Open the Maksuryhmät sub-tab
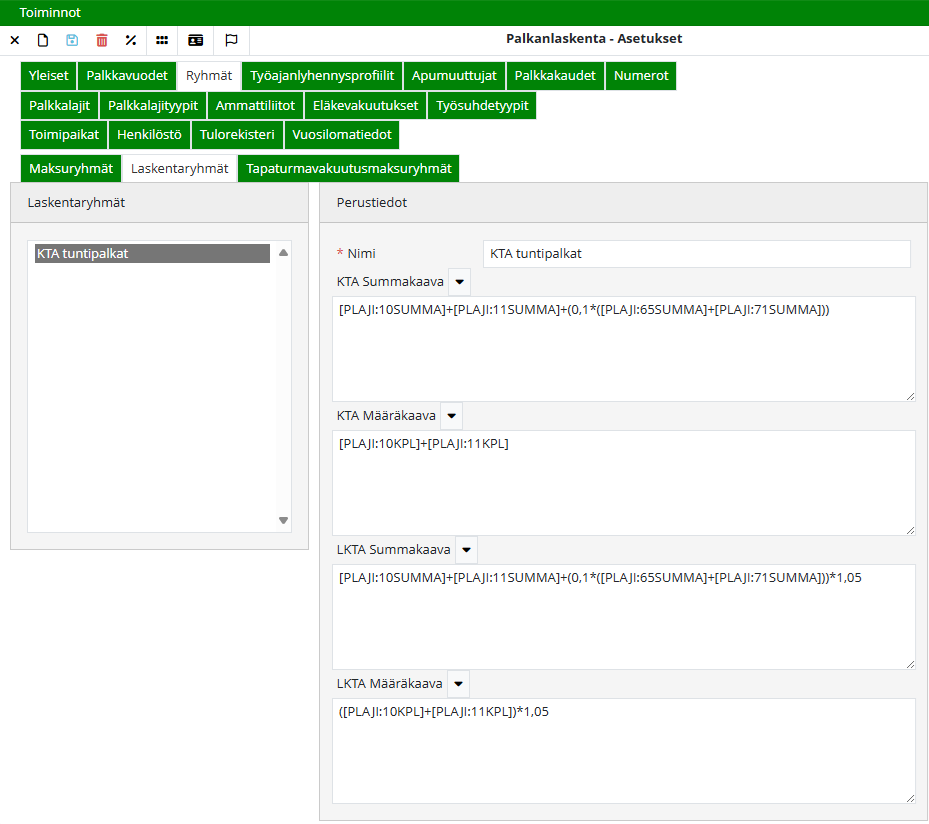This screenshot has width=929, height=824. tap(71, 169)
